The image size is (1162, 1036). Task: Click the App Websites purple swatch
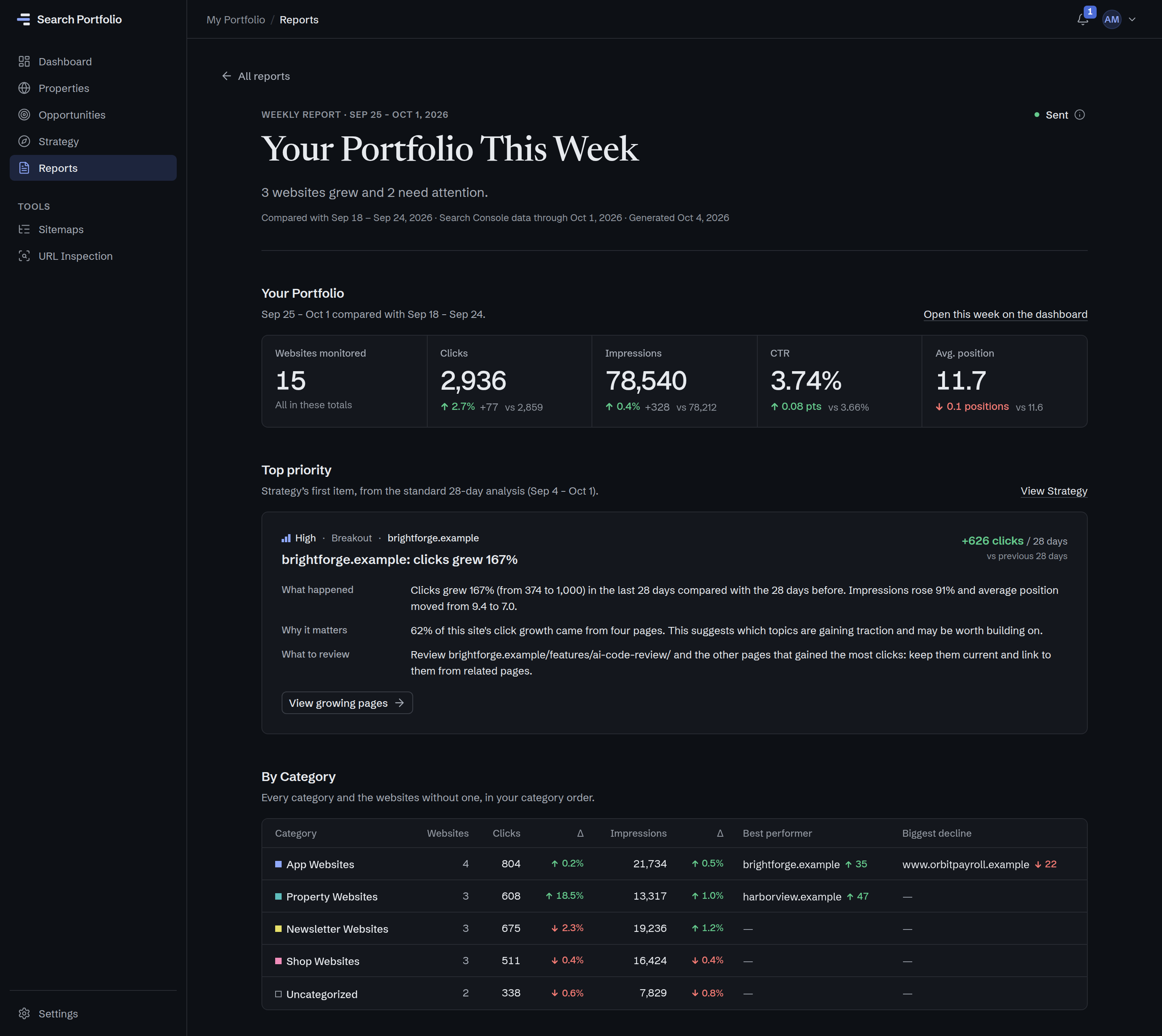278,864
